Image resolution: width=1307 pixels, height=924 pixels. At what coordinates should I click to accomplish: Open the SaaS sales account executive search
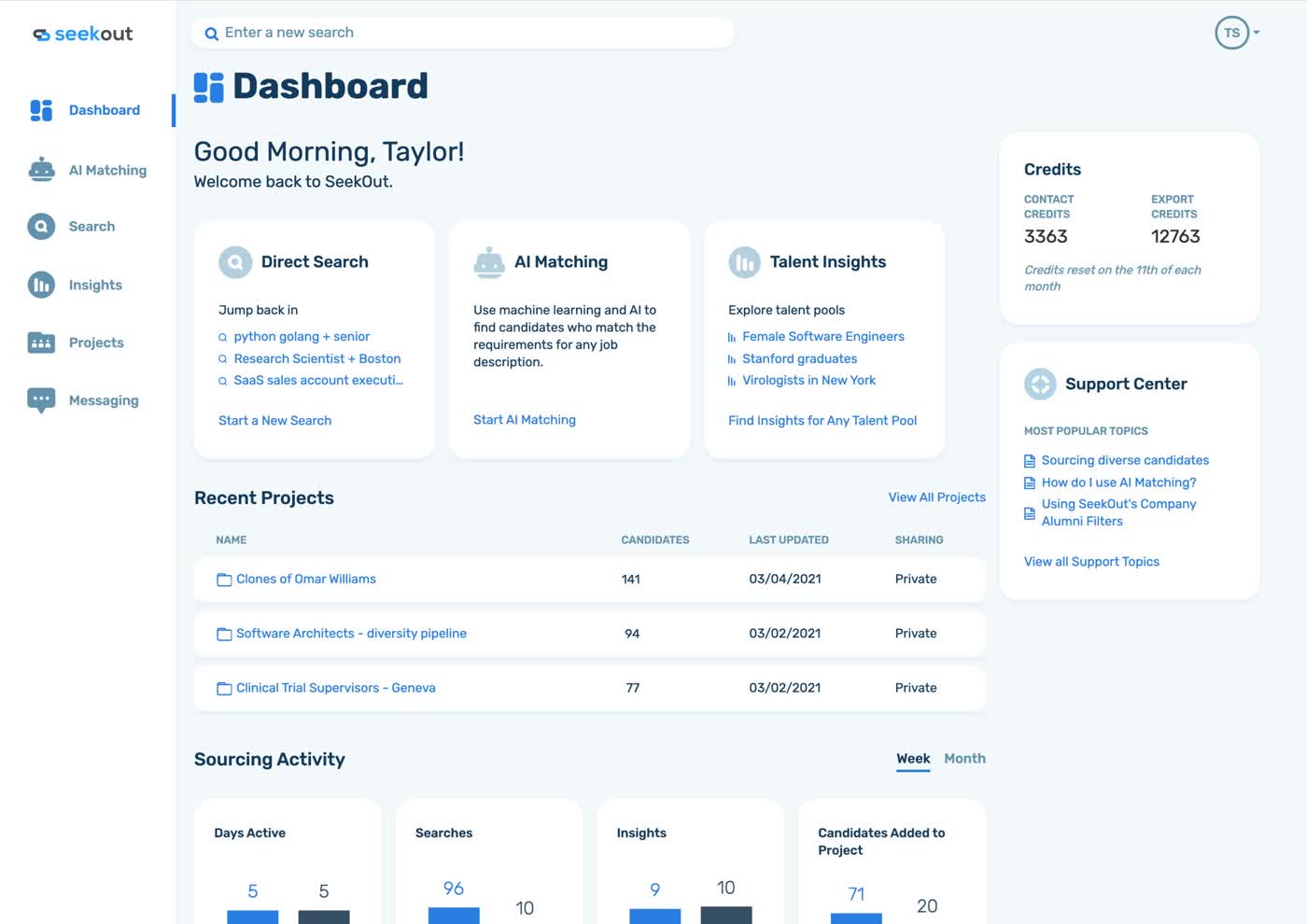click(x=318, y=381)
